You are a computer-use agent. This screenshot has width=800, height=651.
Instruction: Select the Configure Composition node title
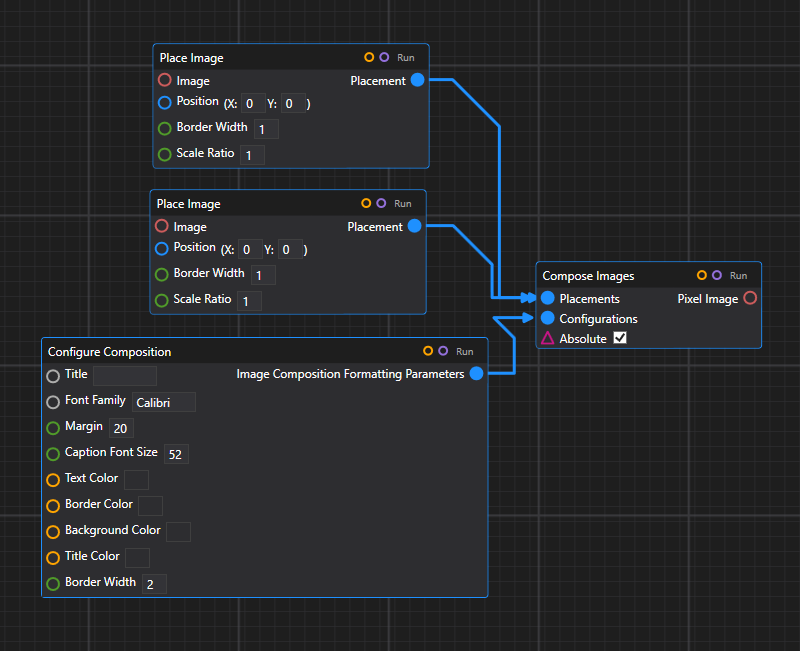point(110,352)
